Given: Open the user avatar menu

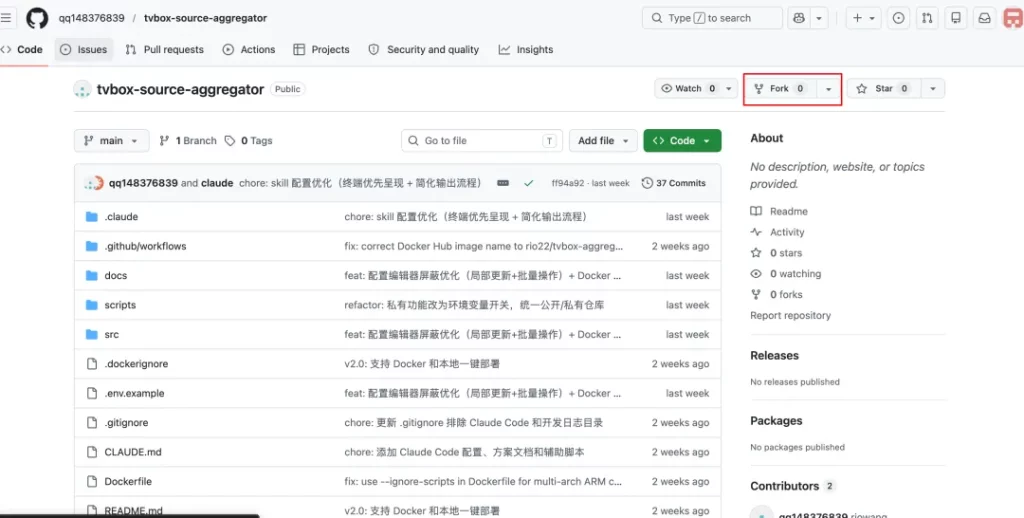Looking at the screenshot, I should (x=1013, y=18).
